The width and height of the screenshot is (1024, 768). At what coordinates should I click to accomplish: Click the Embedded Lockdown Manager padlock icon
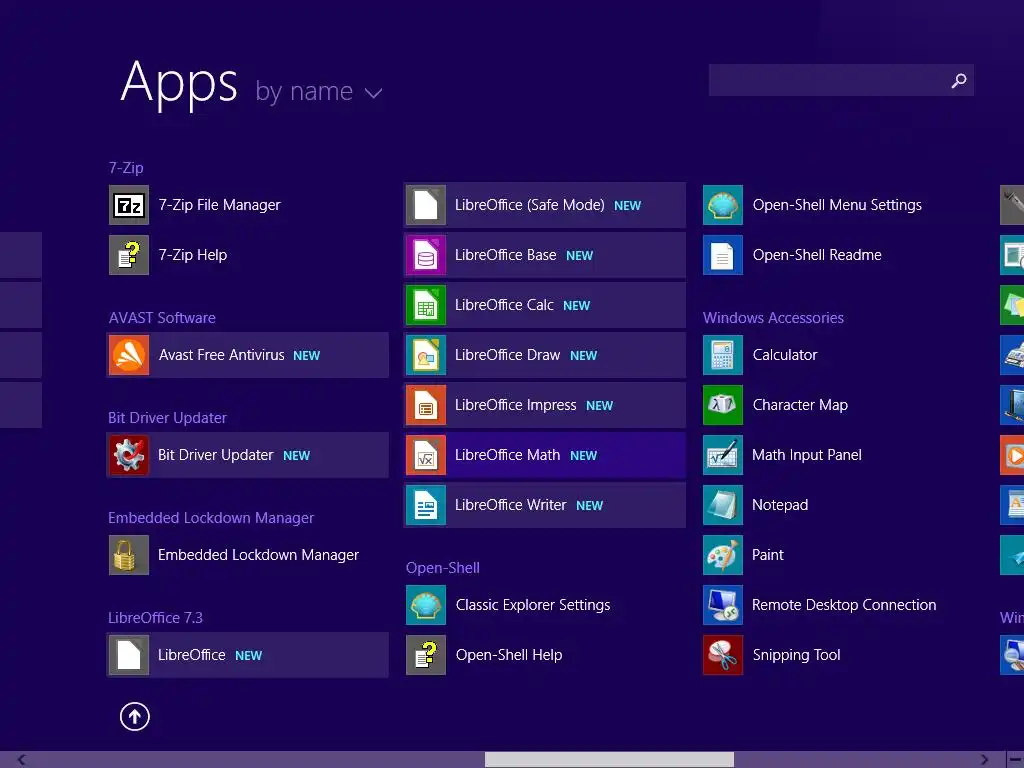click(129, 554)
